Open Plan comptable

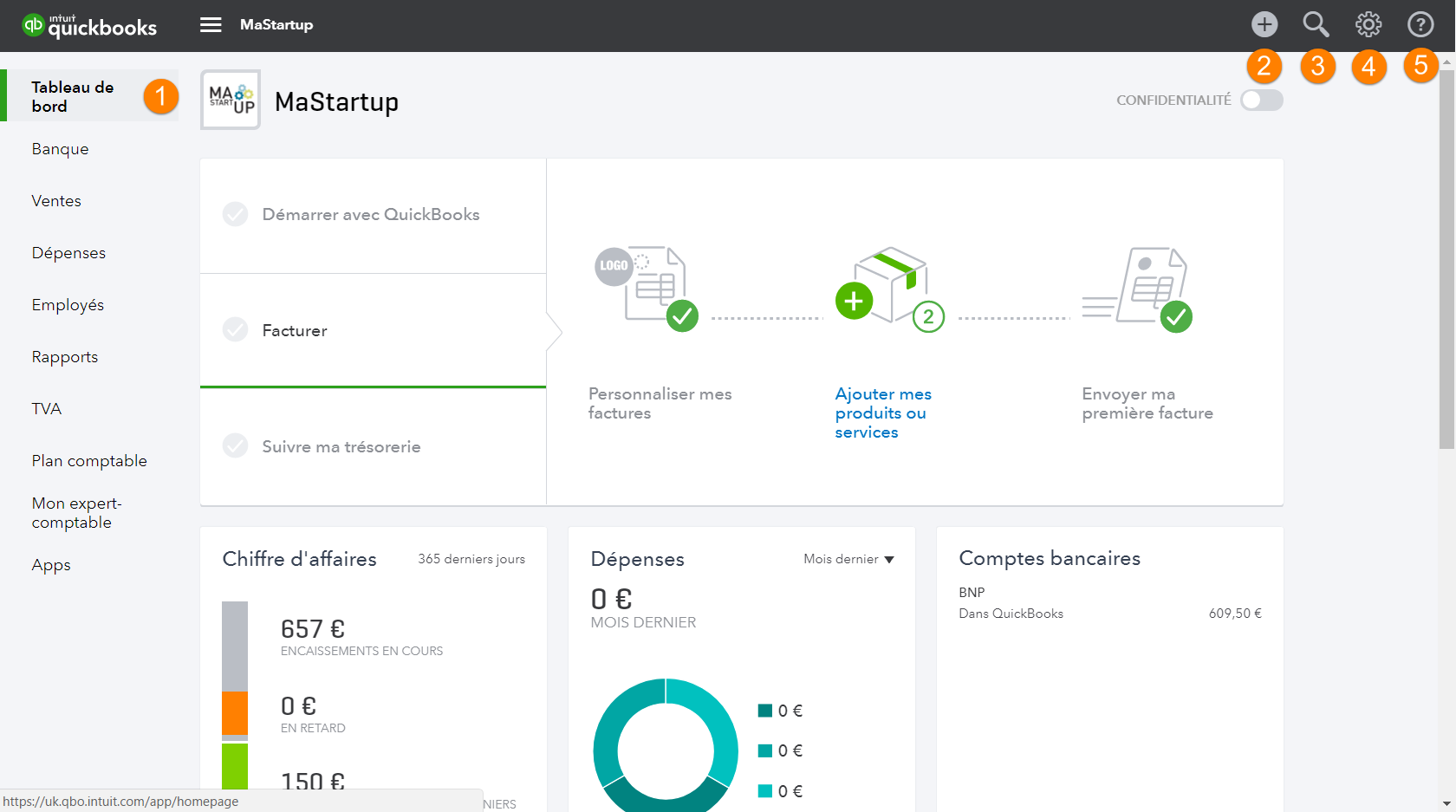89,461
